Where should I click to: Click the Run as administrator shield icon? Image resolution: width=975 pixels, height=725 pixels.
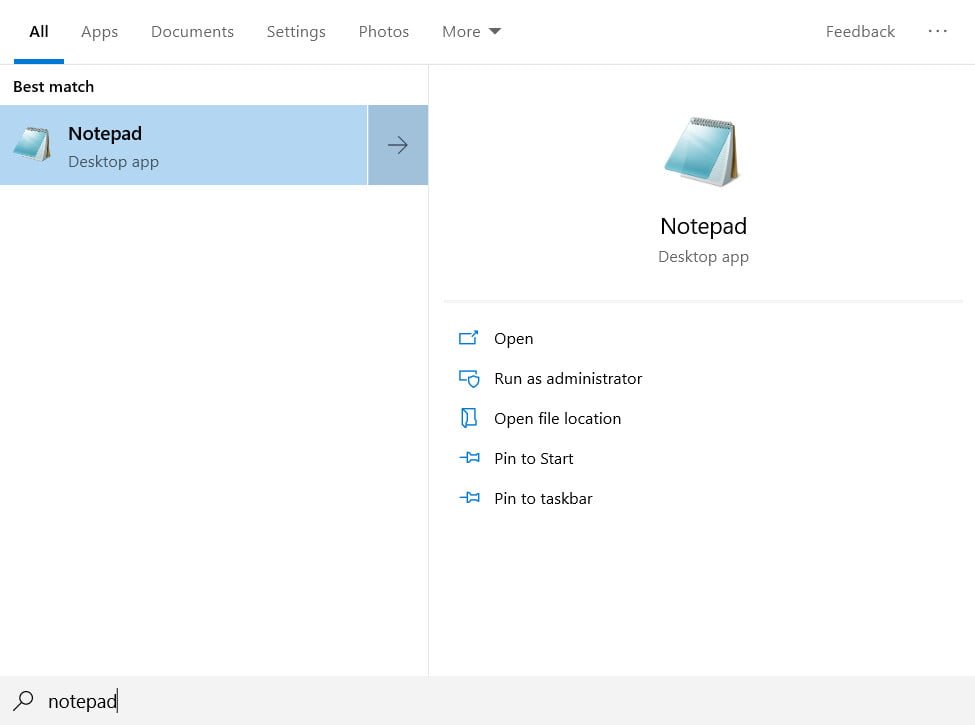(x=469, y=378)
